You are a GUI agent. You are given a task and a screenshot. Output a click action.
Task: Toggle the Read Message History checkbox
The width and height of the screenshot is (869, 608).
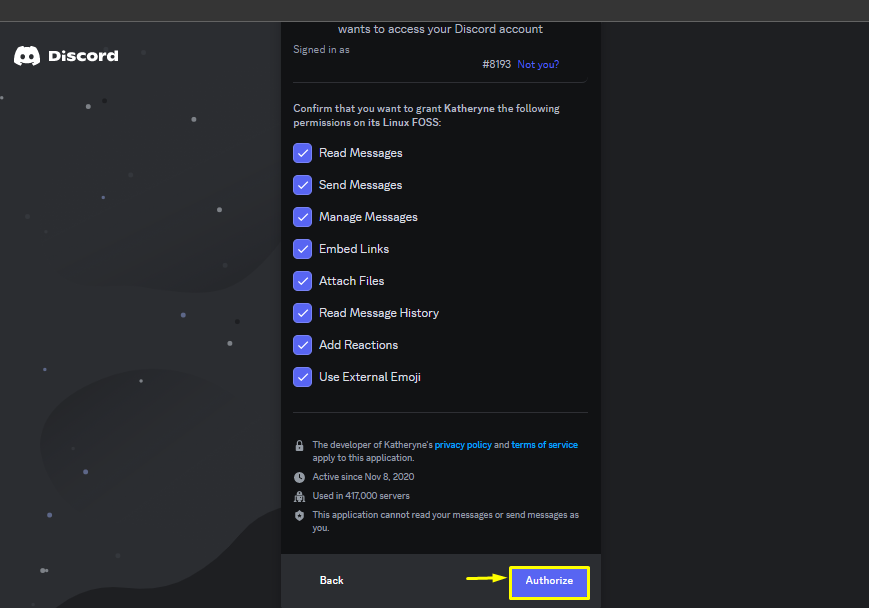pyautogui.click(x=302, y=313)
